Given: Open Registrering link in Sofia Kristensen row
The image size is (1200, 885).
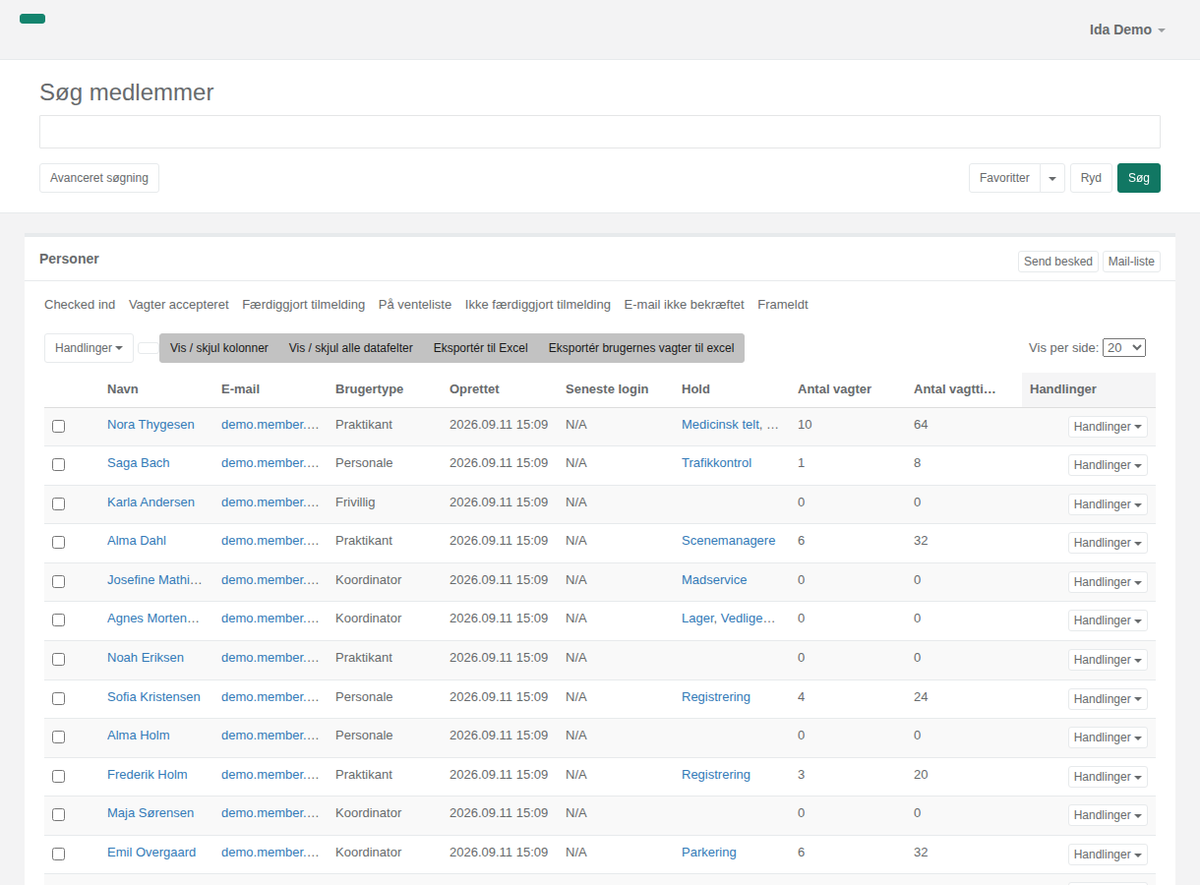Looking at the screenshot, I should click(x=716, y=697).
